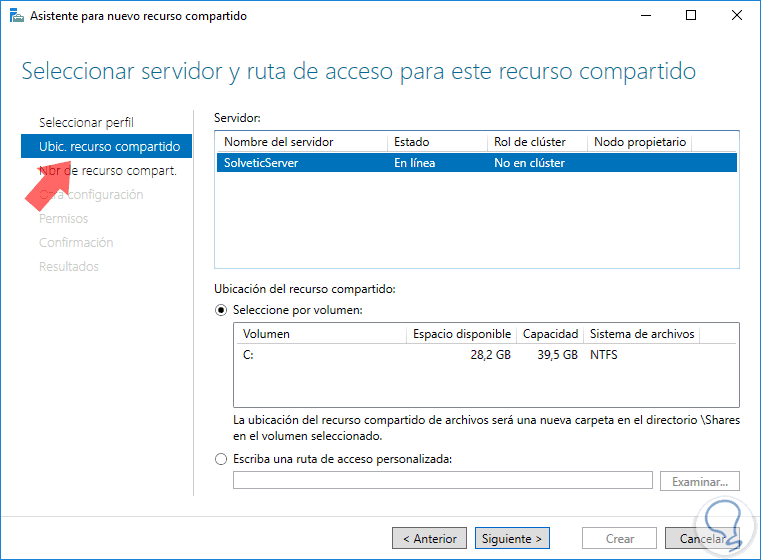Screen dimensions: 761x560
Task: Select the 'Seleccione por volumen' radio option
Action: coord(221,310)
